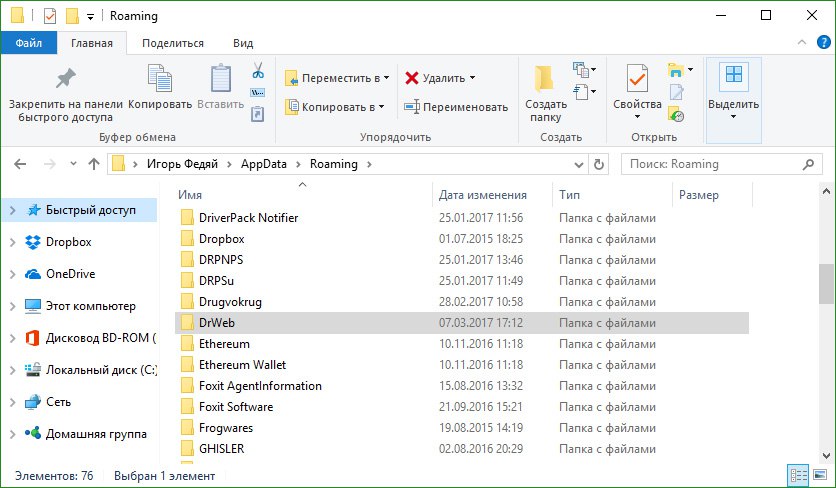Viewport: 836px width, 488px height.
Task: Open the Файл tab
Action: 28,43
